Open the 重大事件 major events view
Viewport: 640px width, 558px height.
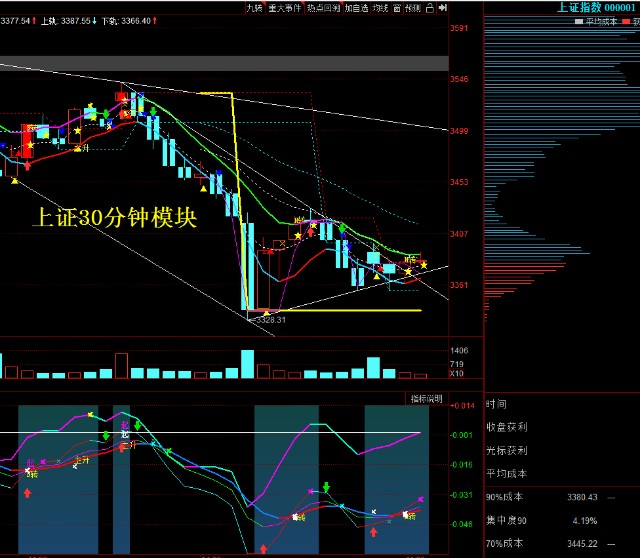tap(286, 7)
